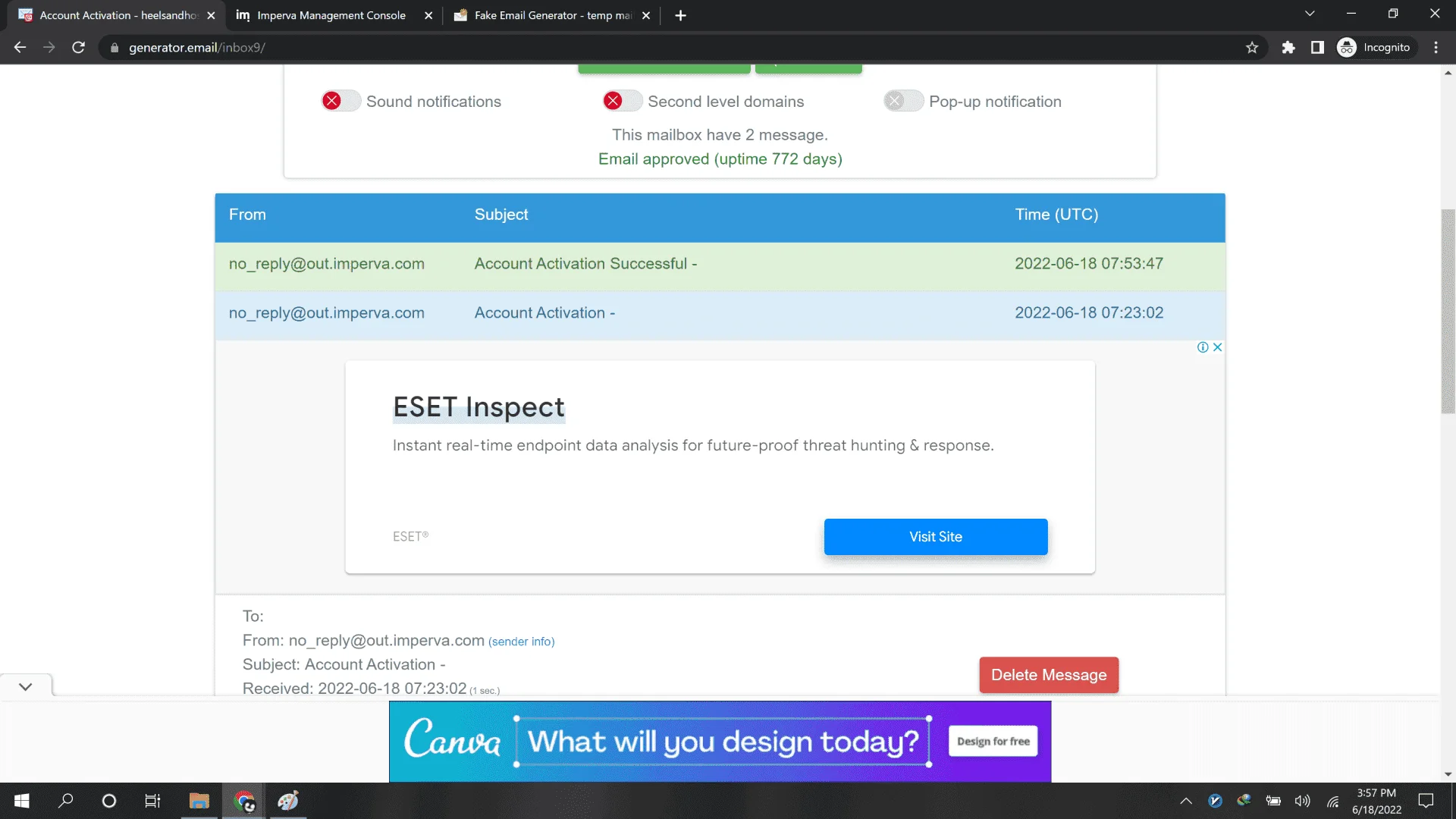Open the Account Activation - email row
Screen dimensions: 1456x819
[x=720, y=315]
